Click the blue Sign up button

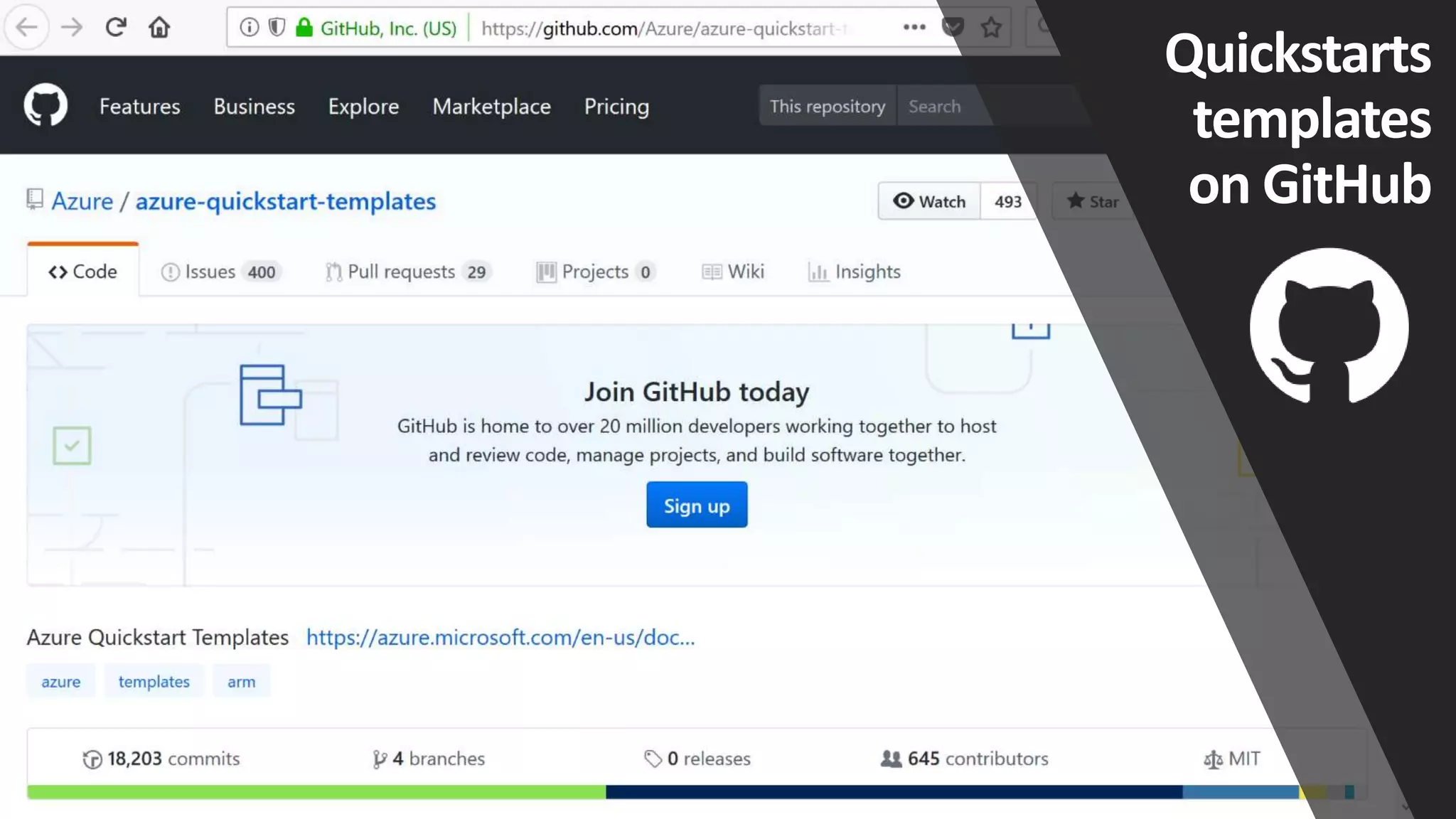pos(697,505)
